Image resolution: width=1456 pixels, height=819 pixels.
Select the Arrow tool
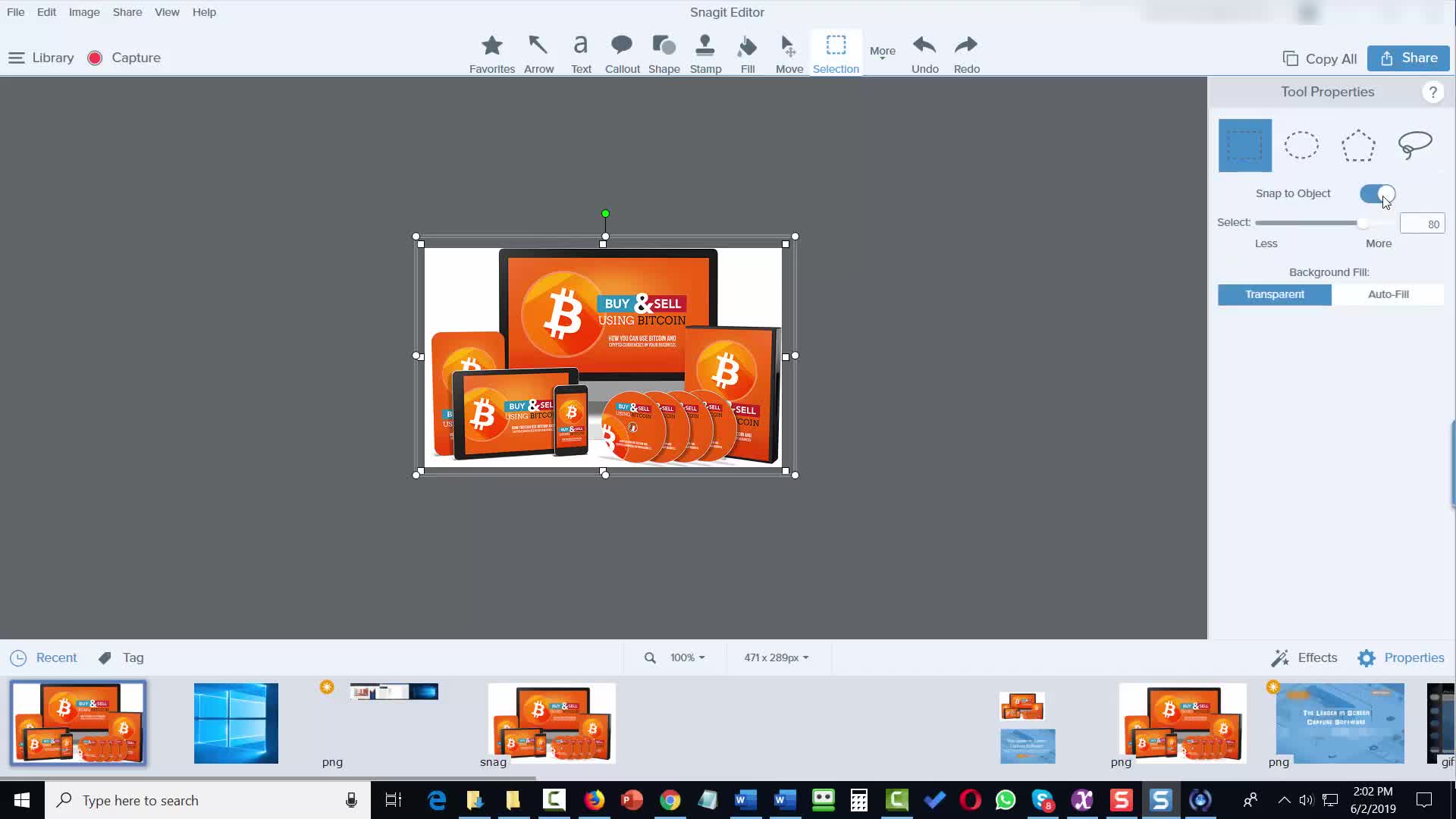[x=538, y=54]
